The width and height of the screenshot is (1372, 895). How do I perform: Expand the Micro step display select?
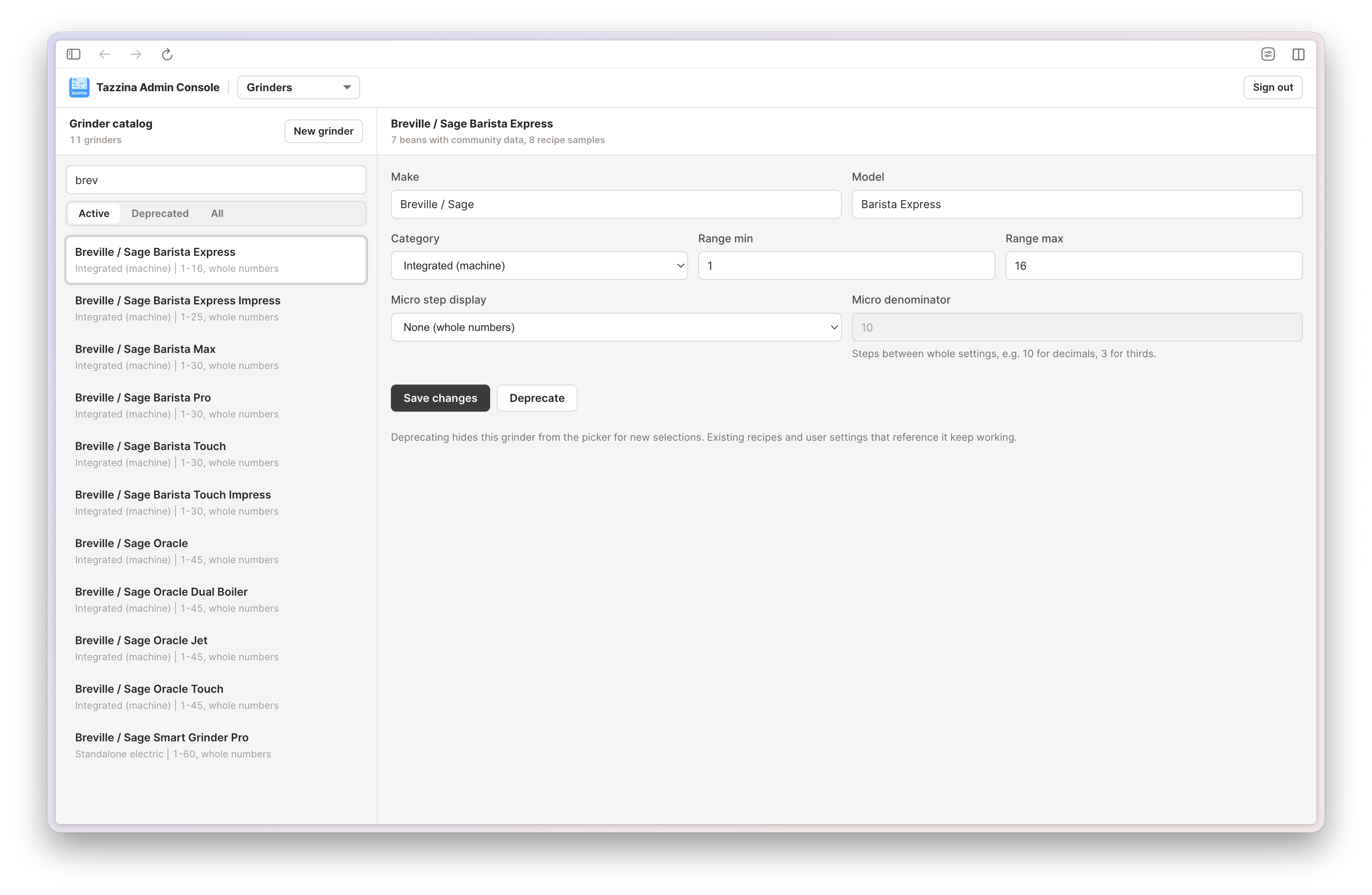tap(616, 327)
